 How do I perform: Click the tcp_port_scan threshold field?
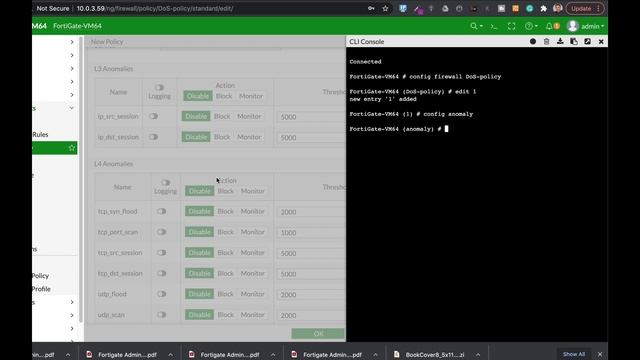pyautogui.click(x=311, y=233)
